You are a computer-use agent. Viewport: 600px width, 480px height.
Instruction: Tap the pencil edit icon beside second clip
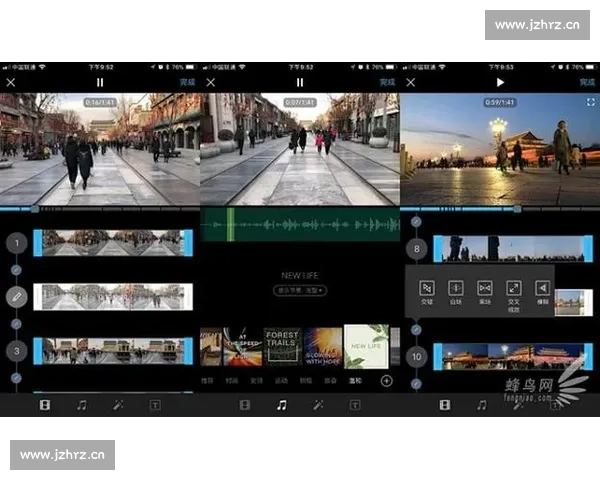[x=16, y=296]
